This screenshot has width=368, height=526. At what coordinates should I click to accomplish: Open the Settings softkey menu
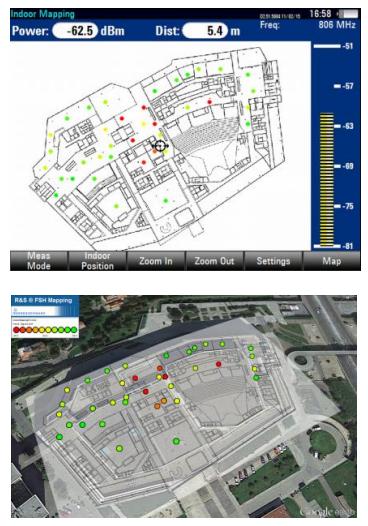(273, 261)
